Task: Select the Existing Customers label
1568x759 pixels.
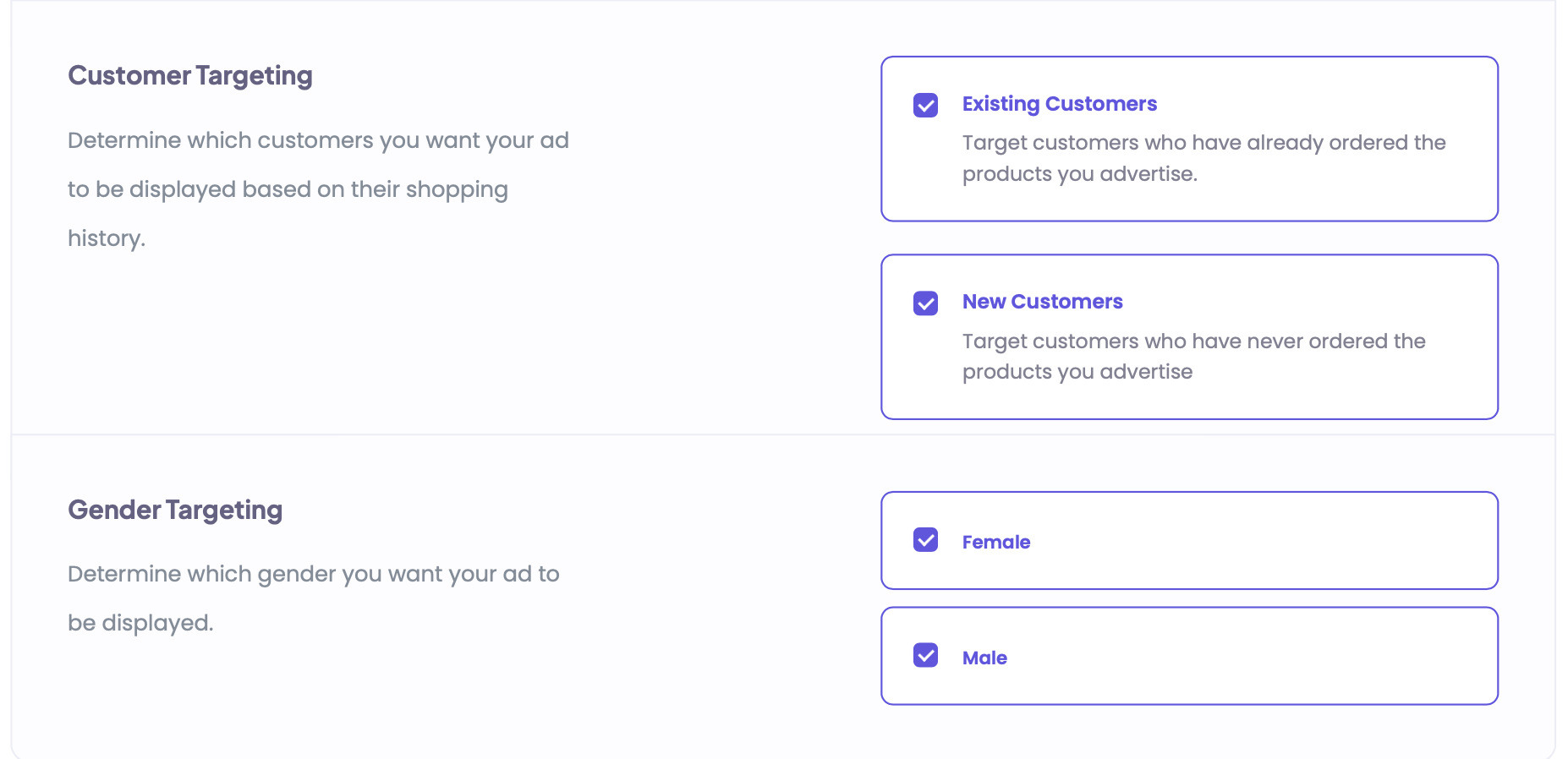Action: pyautogui.click(x=1059, y=103)
